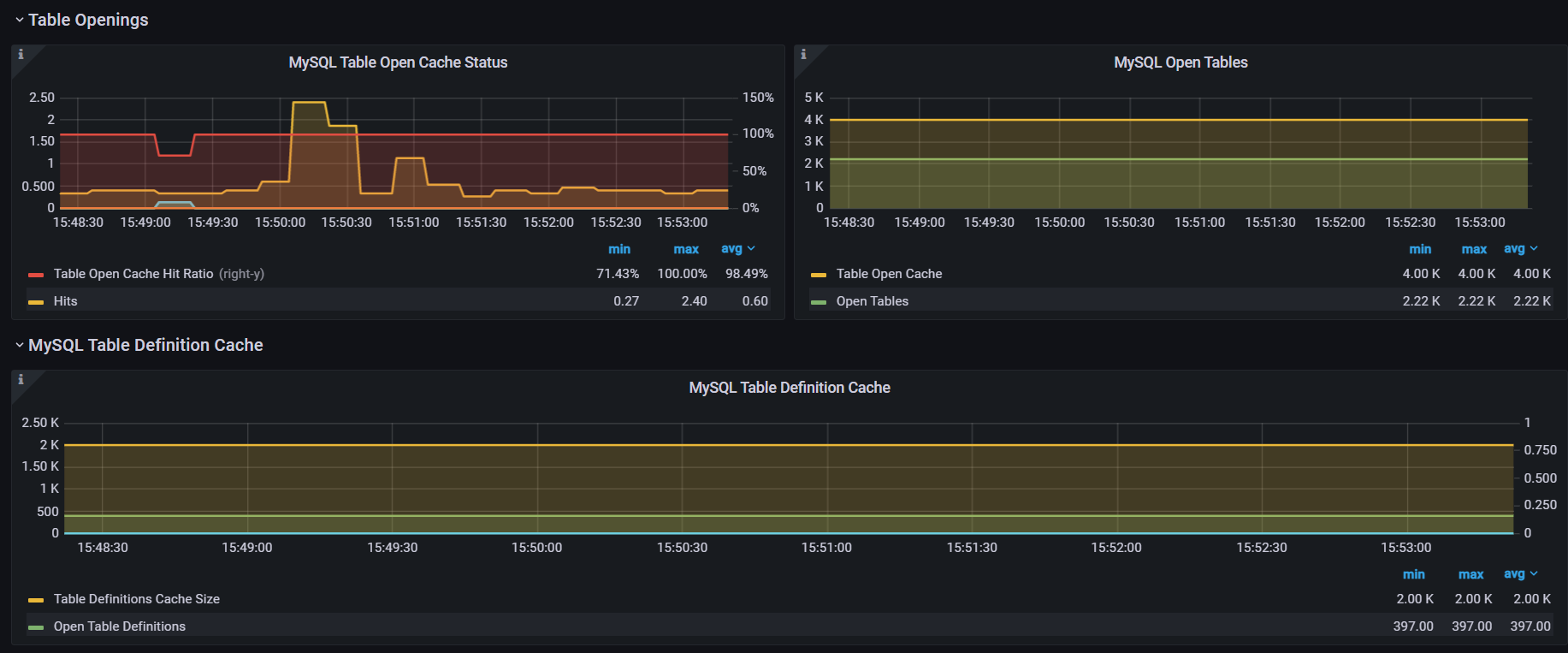The height and width of the screenshot is (653, 1568).
Task: Toggle Hits series in legend
Action: coord(66,301)
